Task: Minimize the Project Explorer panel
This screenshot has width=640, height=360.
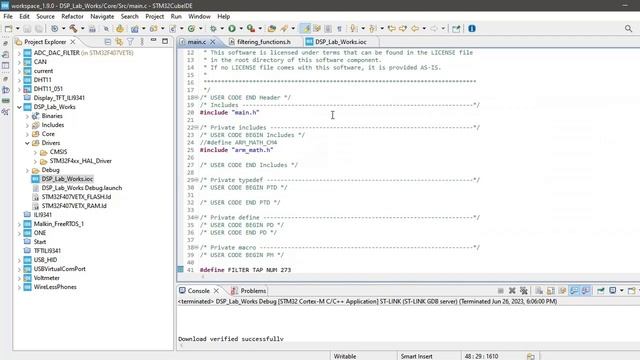Action: tap(153, 41)
